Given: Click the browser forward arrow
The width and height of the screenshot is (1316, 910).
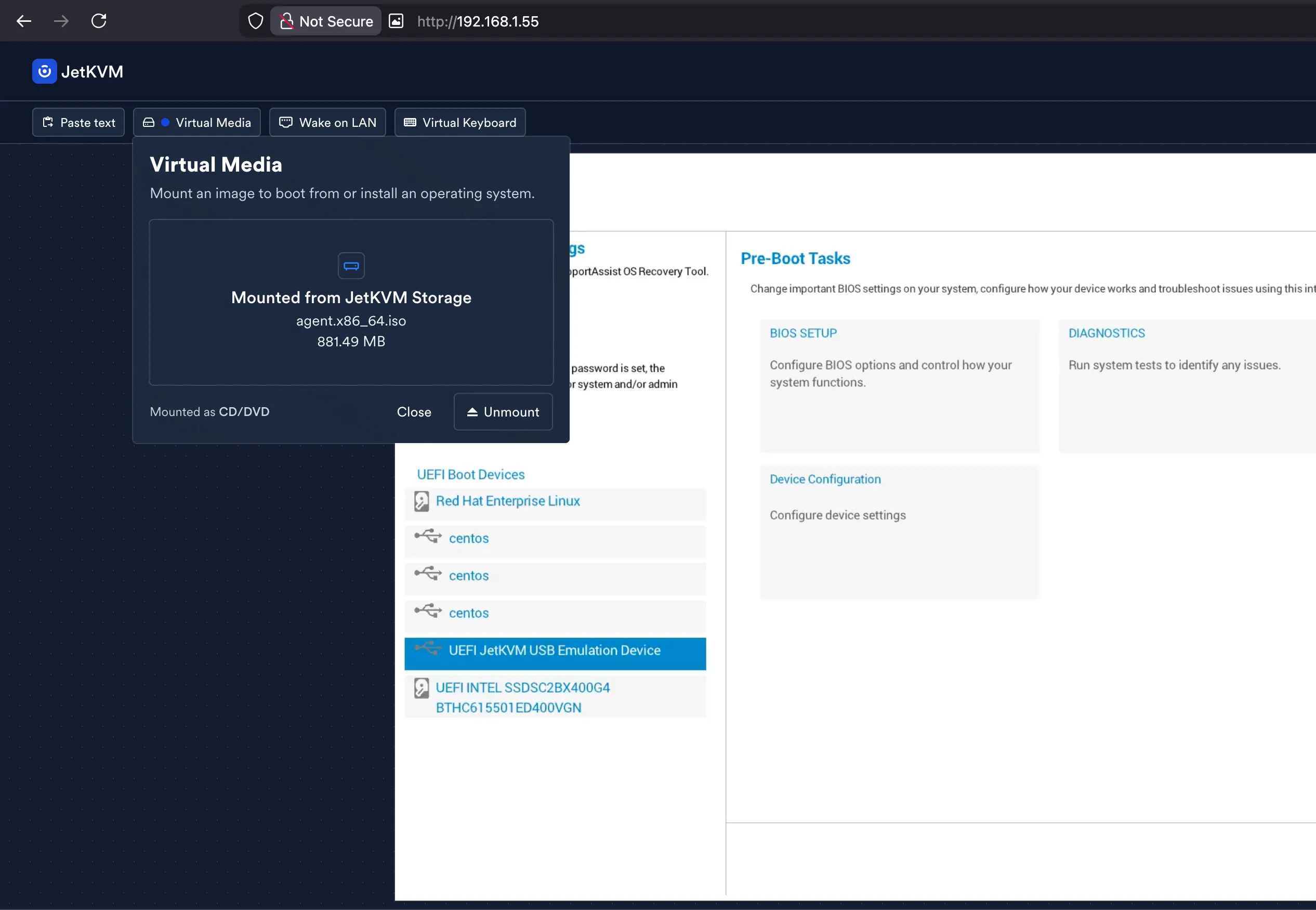Looking at the screenshot, I should pos(61,21).
